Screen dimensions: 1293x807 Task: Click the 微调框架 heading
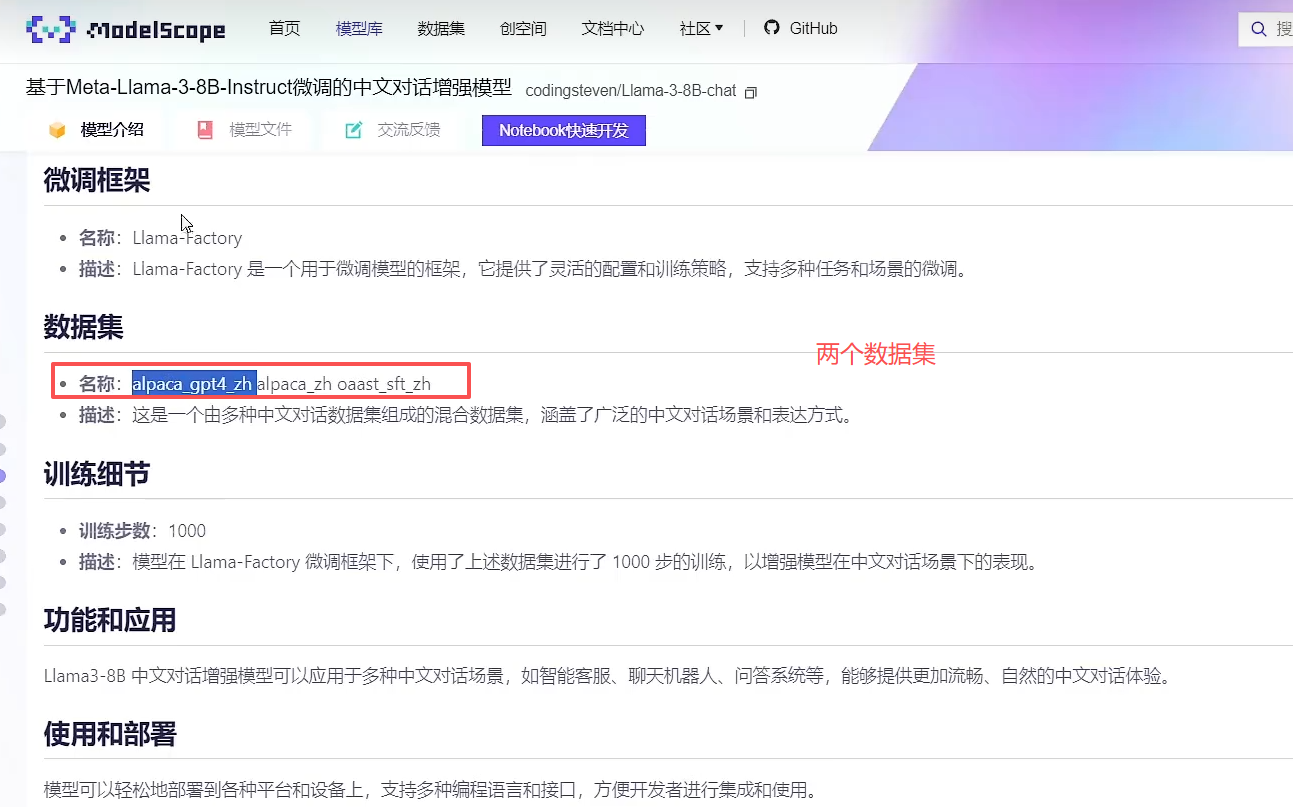coord(97,181)
